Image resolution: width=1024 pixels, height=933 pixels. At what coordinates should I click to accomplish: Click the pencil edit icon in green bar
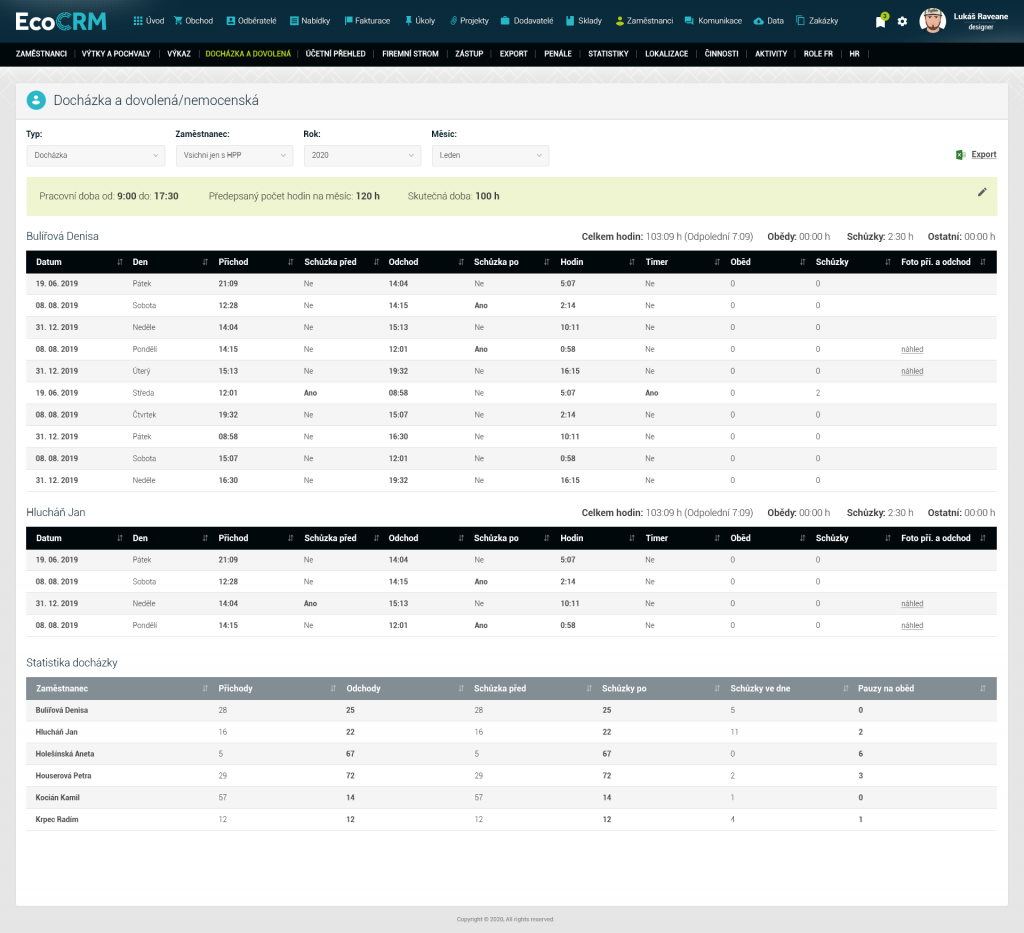pos(981,192)
